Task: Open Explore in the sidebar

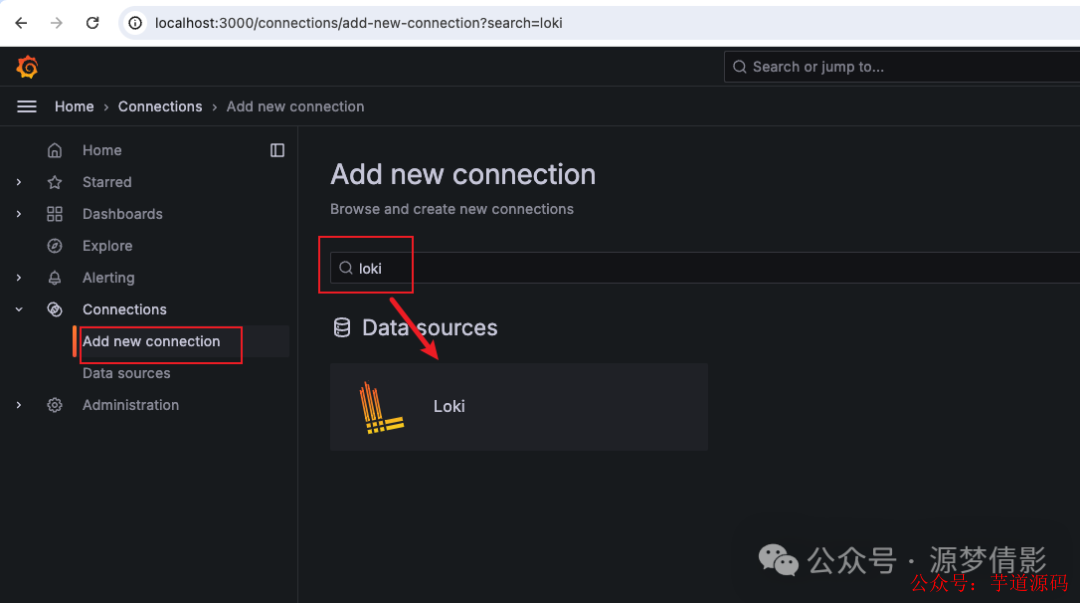Action: tap(107, 246)
